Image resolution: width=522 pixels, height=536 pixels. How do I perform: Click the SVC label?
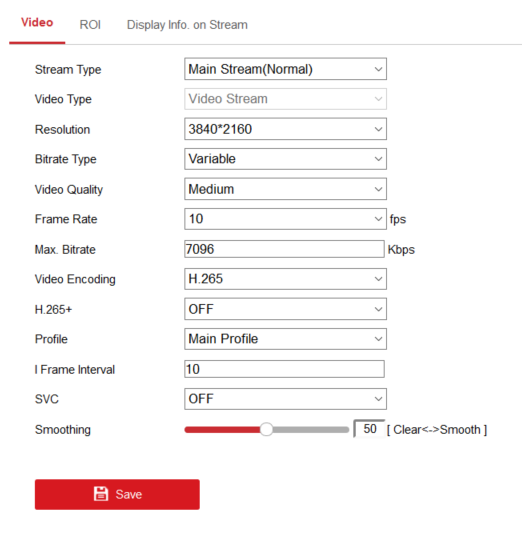click(47, 399)
